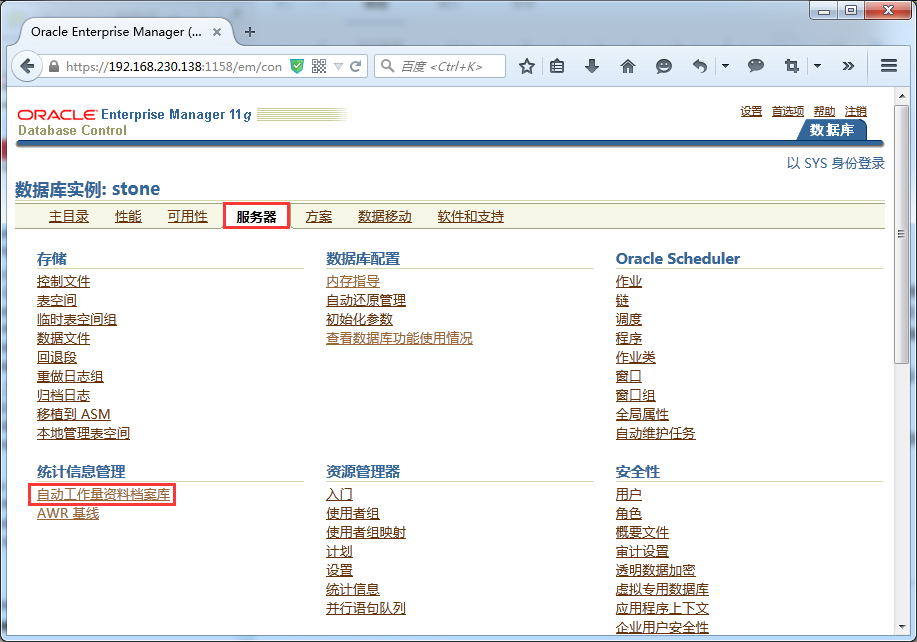Click the 初始化参数 link
Screen dimensions: 917x642
click(x=359, y=320)
